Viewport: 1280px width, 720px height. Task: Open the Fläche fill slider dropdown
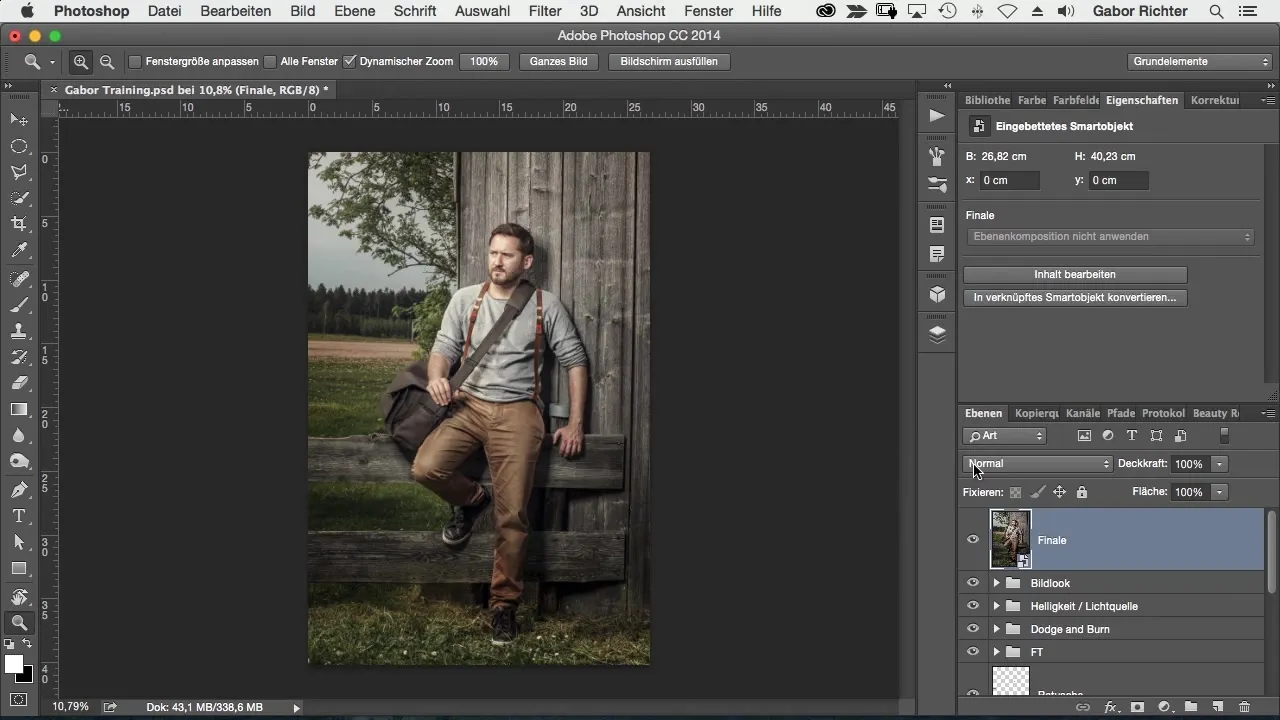tap(1219, 492)
